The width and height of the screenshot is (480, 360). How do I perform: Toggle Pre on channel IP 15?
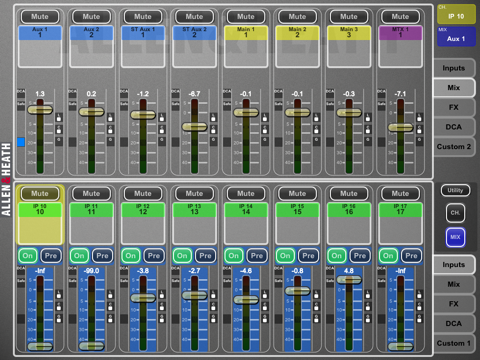[x=308, y=256]
